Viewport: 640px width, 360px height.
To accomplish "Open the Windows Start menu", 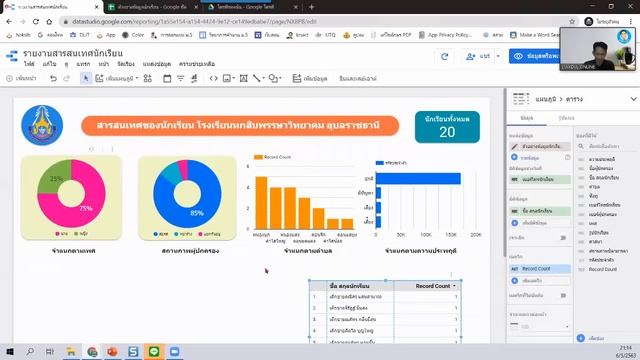I will coord(10,351).
